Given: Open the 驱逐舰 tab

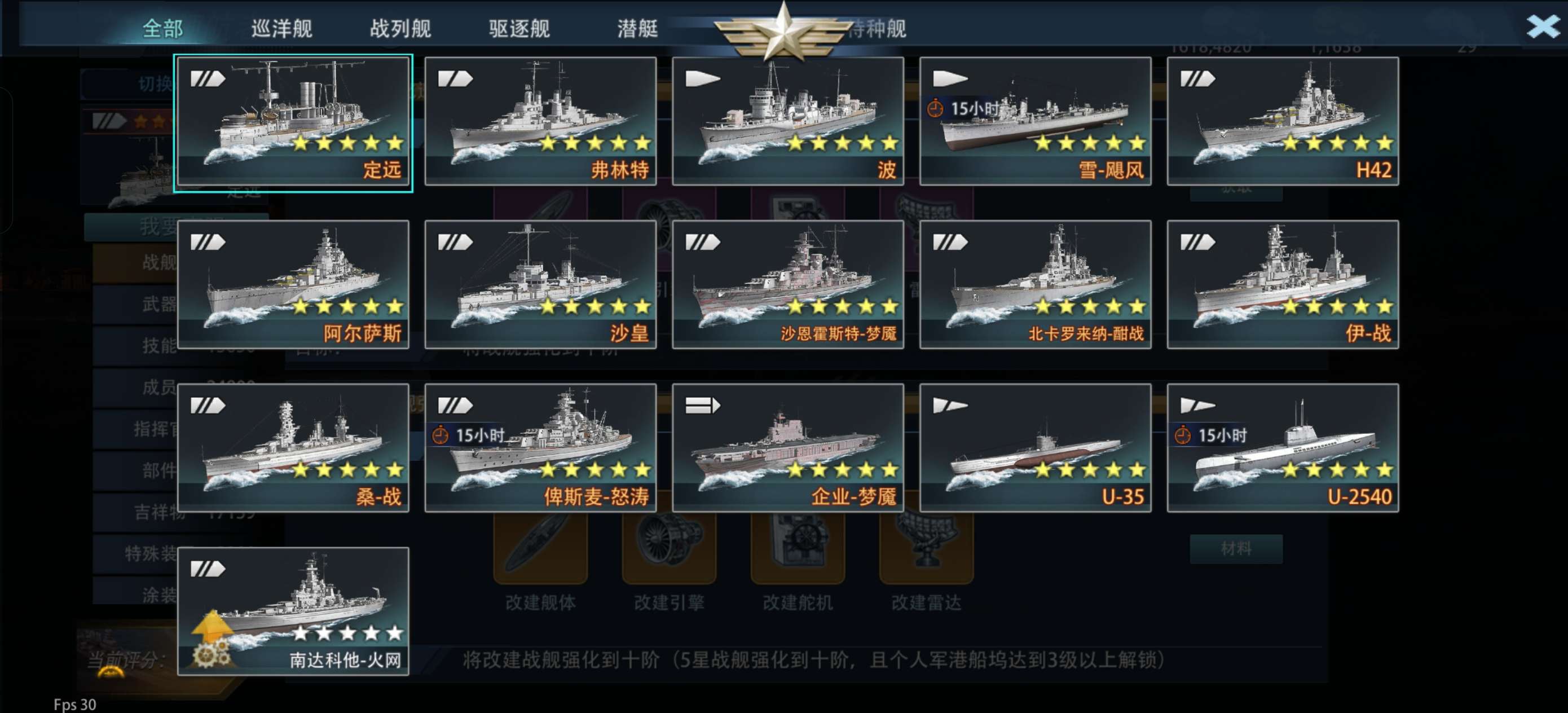Looking at the screenshot, I should tap(518, 28).
